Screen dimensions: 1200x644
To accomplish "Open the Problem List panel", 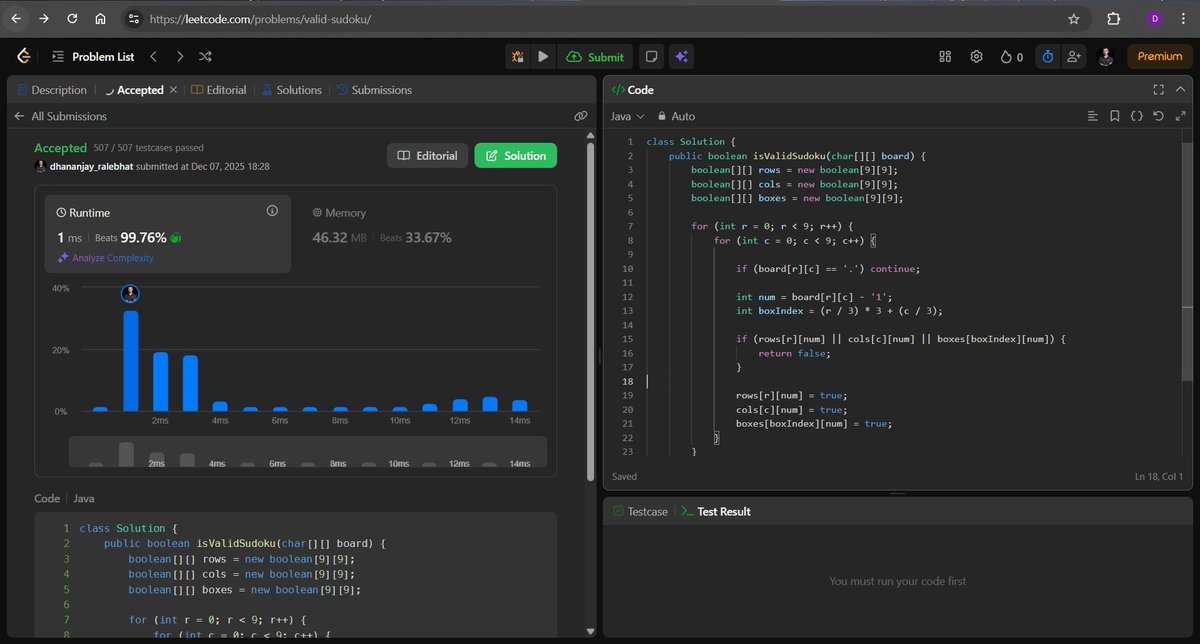I will click(x=93, y=57).
